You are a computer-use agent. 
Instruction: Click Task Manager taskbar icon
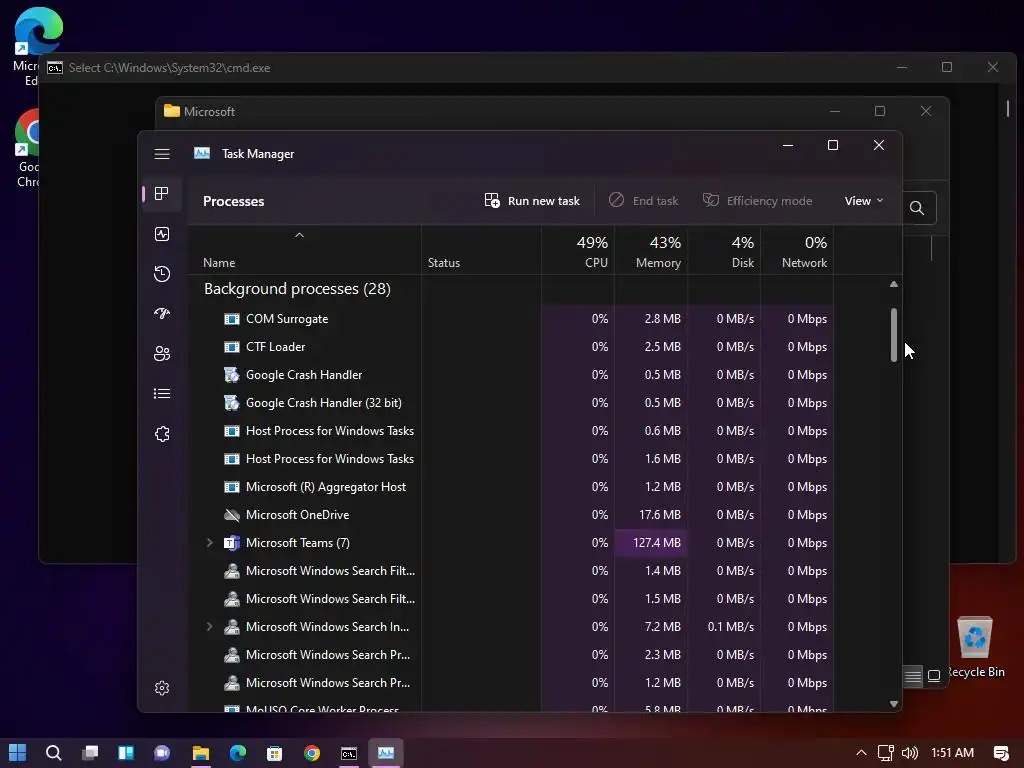[386, 752]
